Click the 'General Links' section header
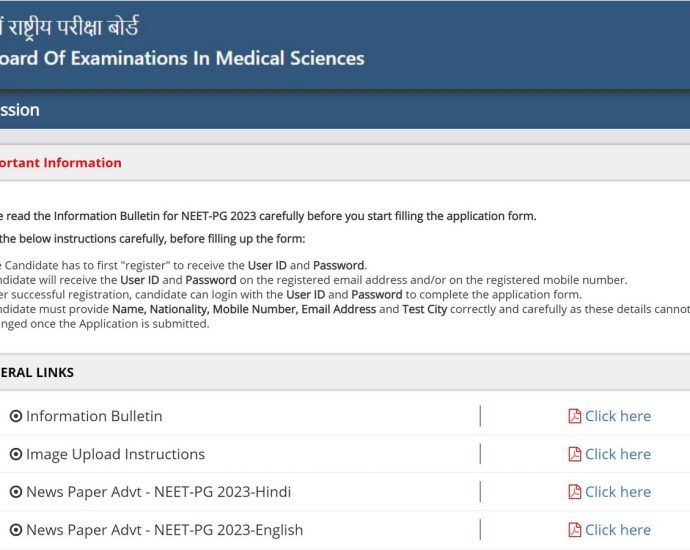Image resolution: width=690 pixels, height=550 pixels. 38,372
